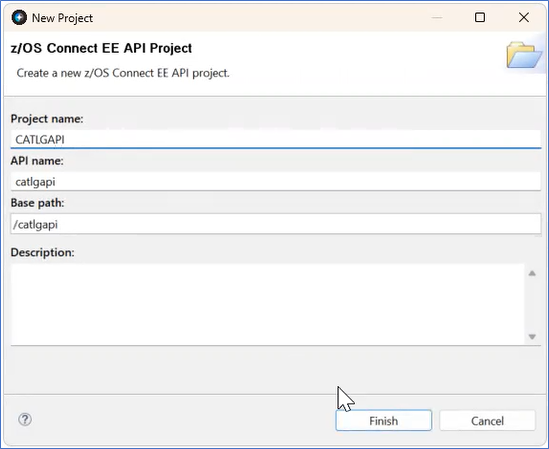This screenshot has height=449, width=549.
Task: Cancel the New Project dialog
Action: [x=487, y=420]
